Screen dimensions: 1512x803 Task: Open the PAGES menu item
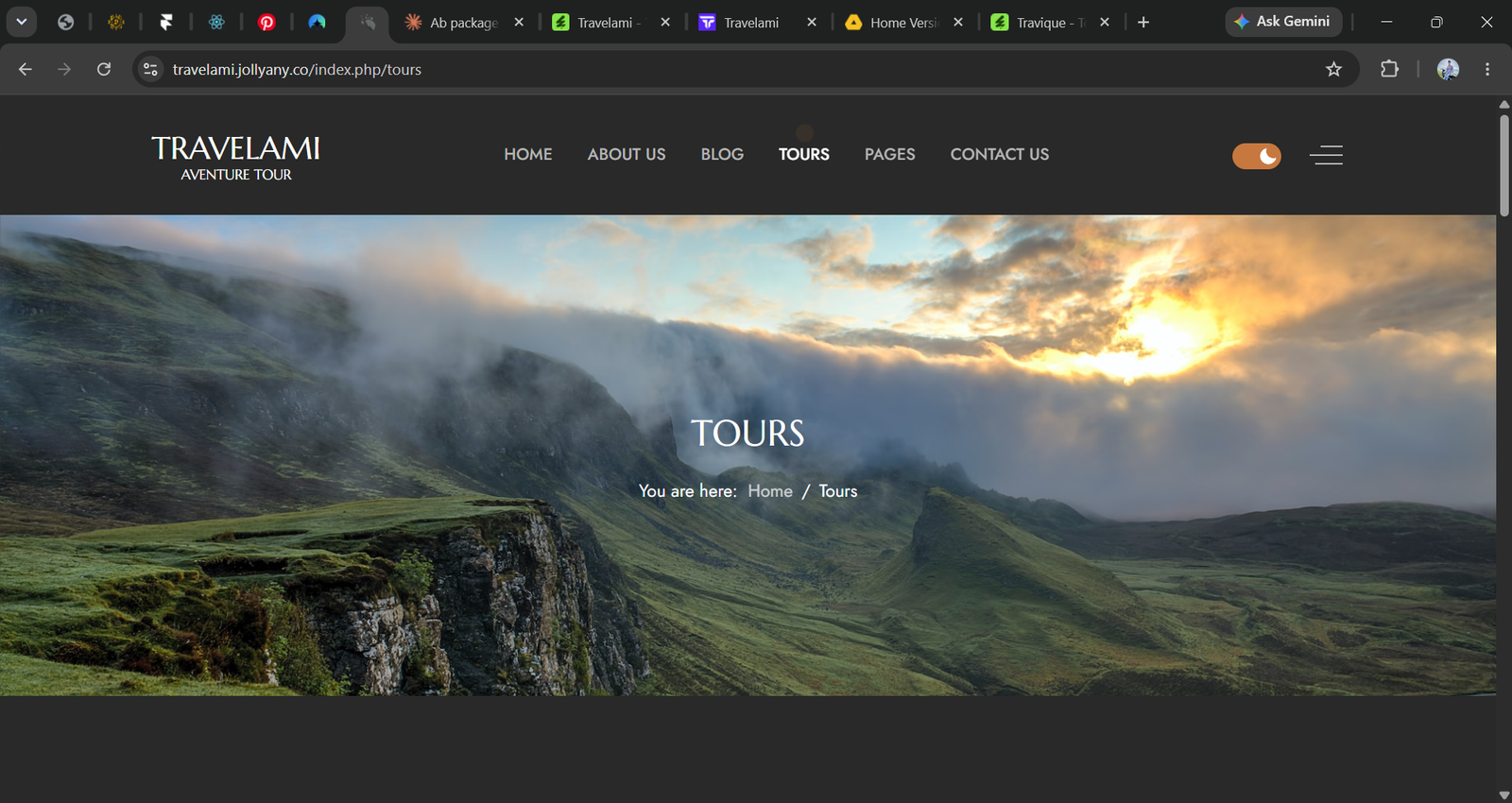[x=890, y=154]
